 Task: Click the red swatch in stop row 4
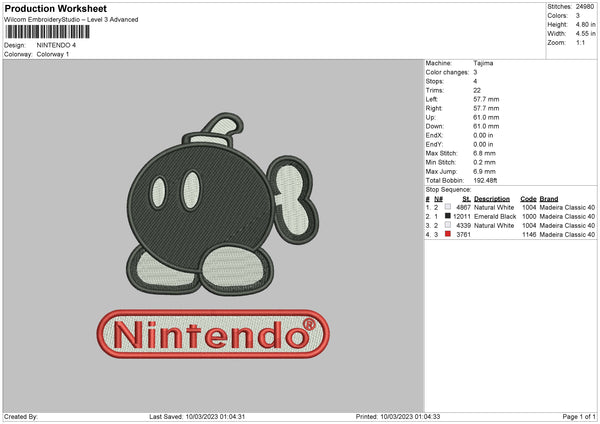pos(448,234)
